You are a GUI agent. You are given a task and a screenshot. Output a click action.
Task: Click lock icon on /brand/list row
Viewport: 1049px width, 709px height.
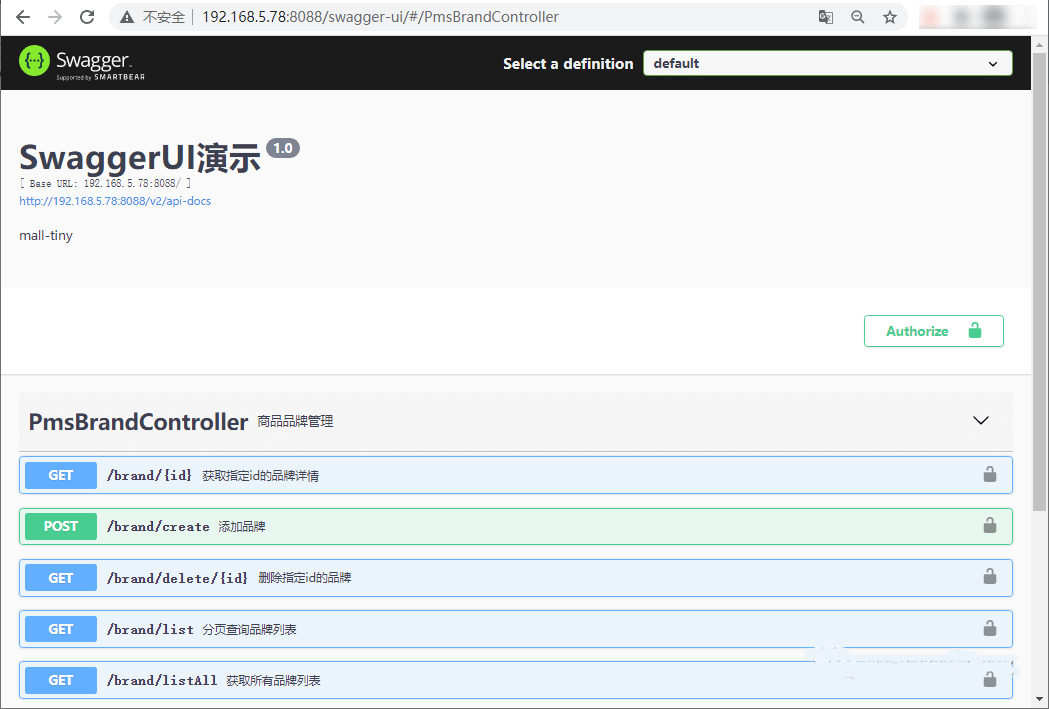pyautogui.click(x=989, y=628)
